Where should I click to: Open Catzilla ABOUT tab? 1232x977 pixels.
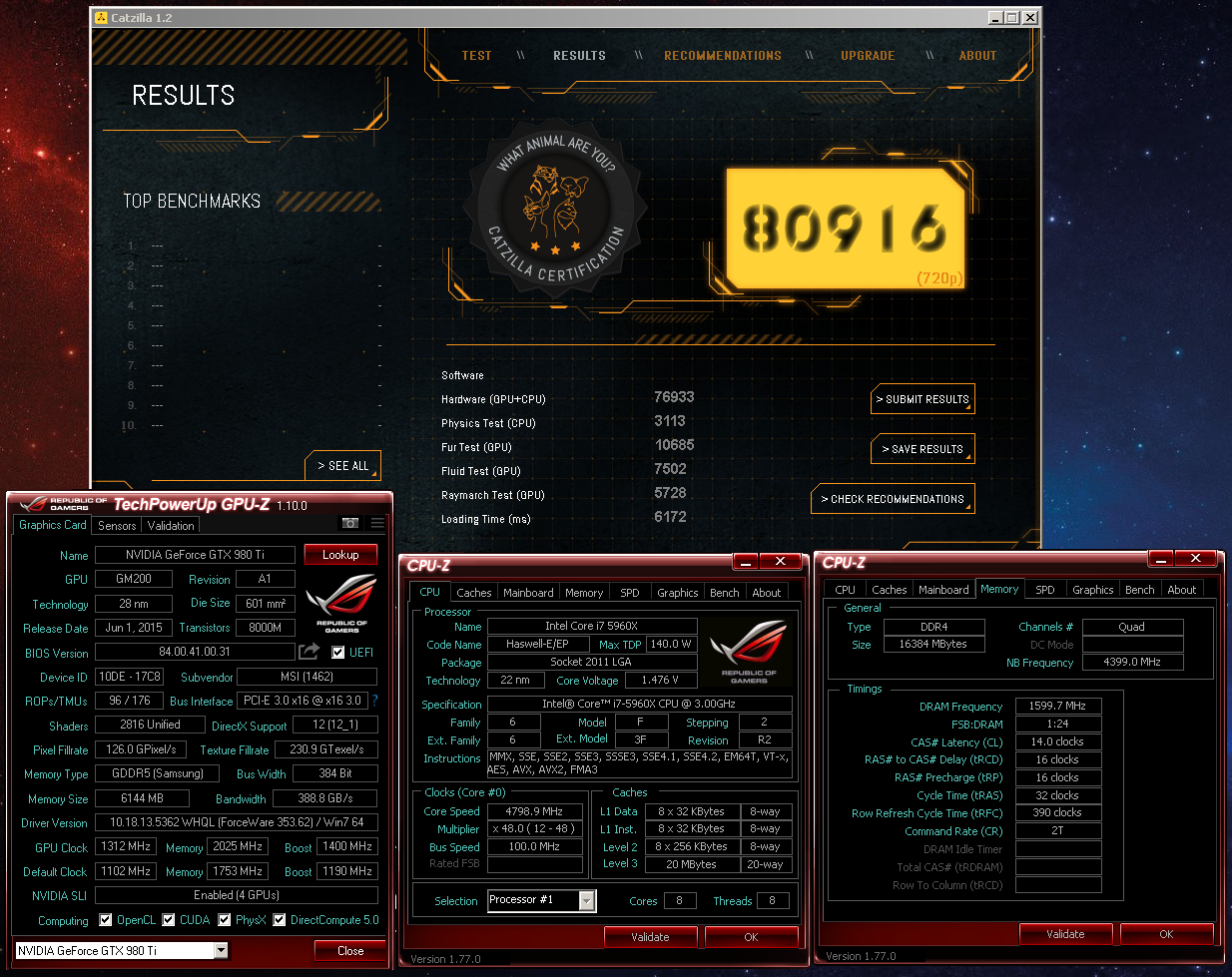click(977, 56)
